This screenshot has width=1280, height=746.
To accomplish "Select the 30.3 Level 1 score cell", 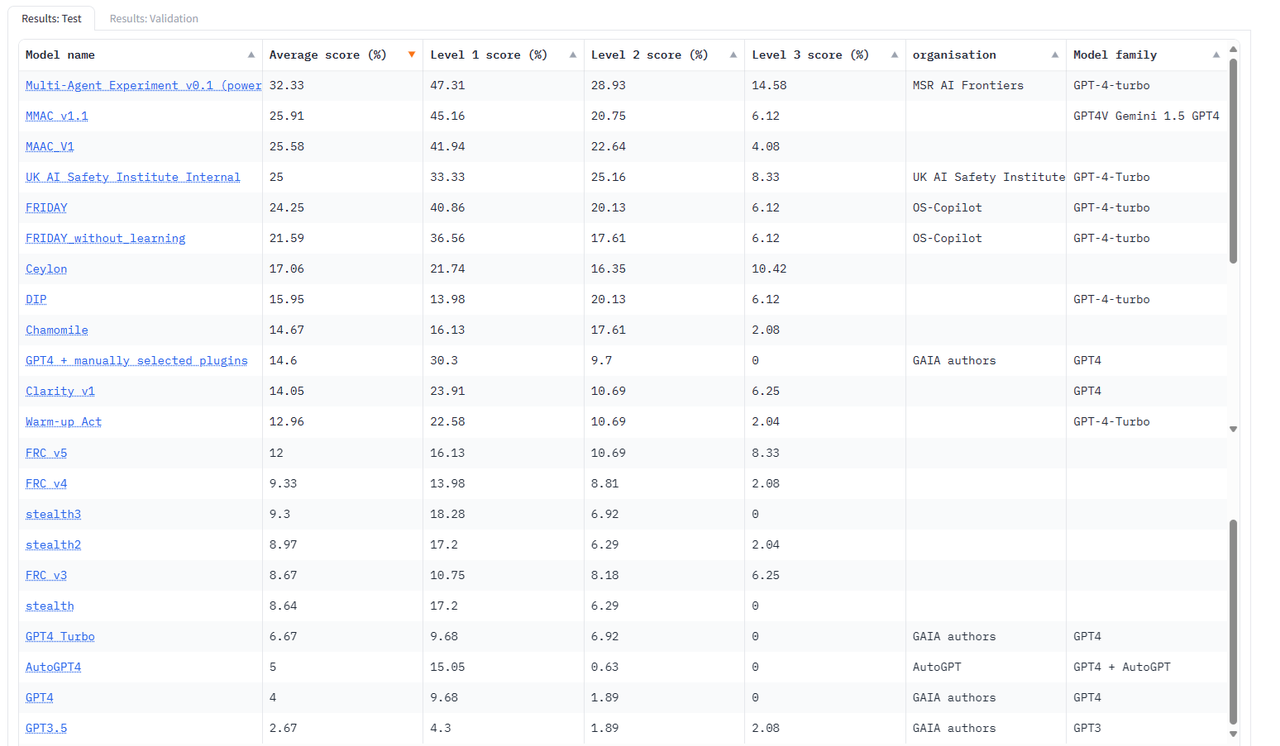I will click(x=503, y=361).
